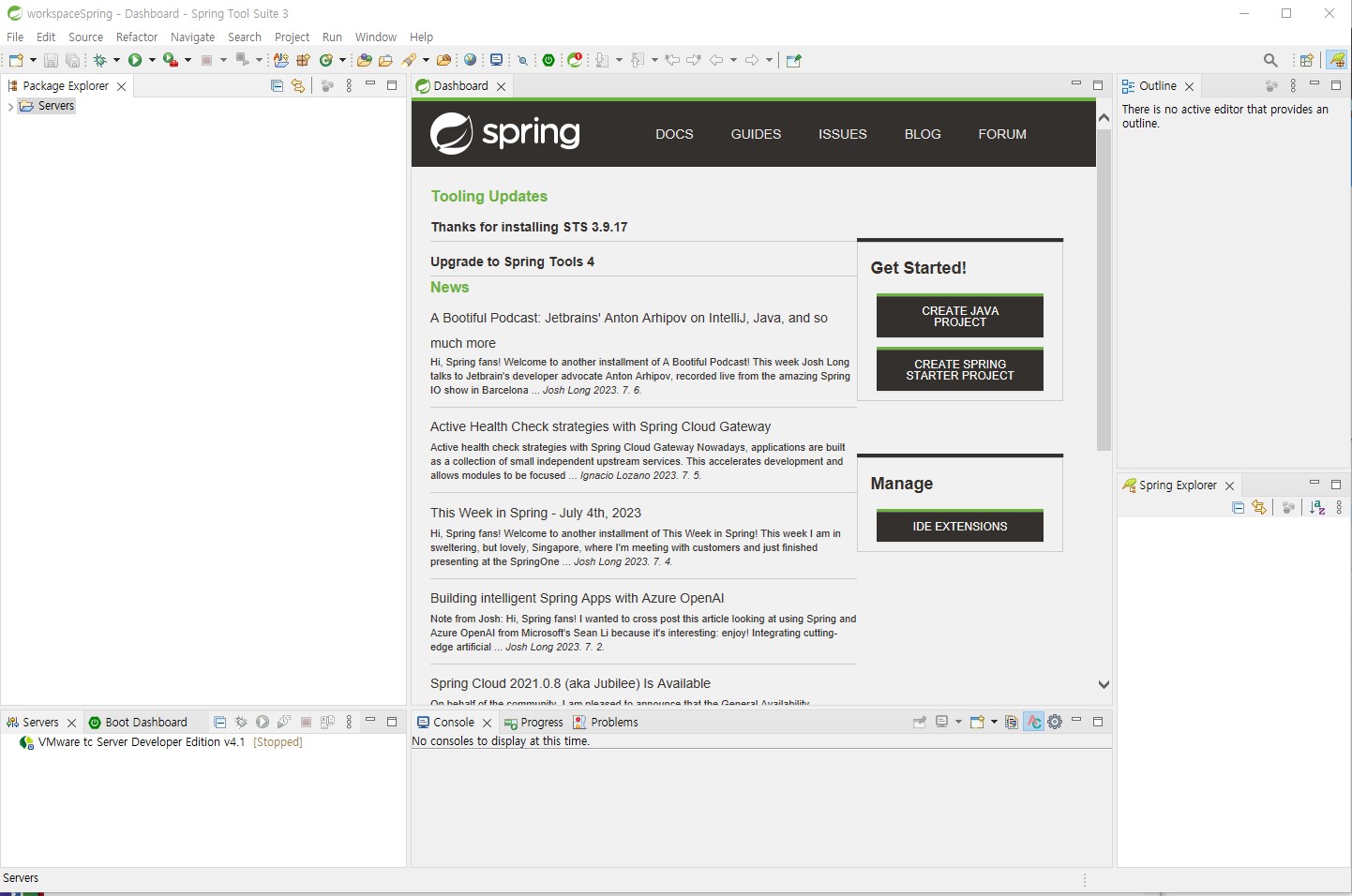Select the Spring perspective leaf icon
This screenshot has width=1352, height=896.
(1337, 60)
